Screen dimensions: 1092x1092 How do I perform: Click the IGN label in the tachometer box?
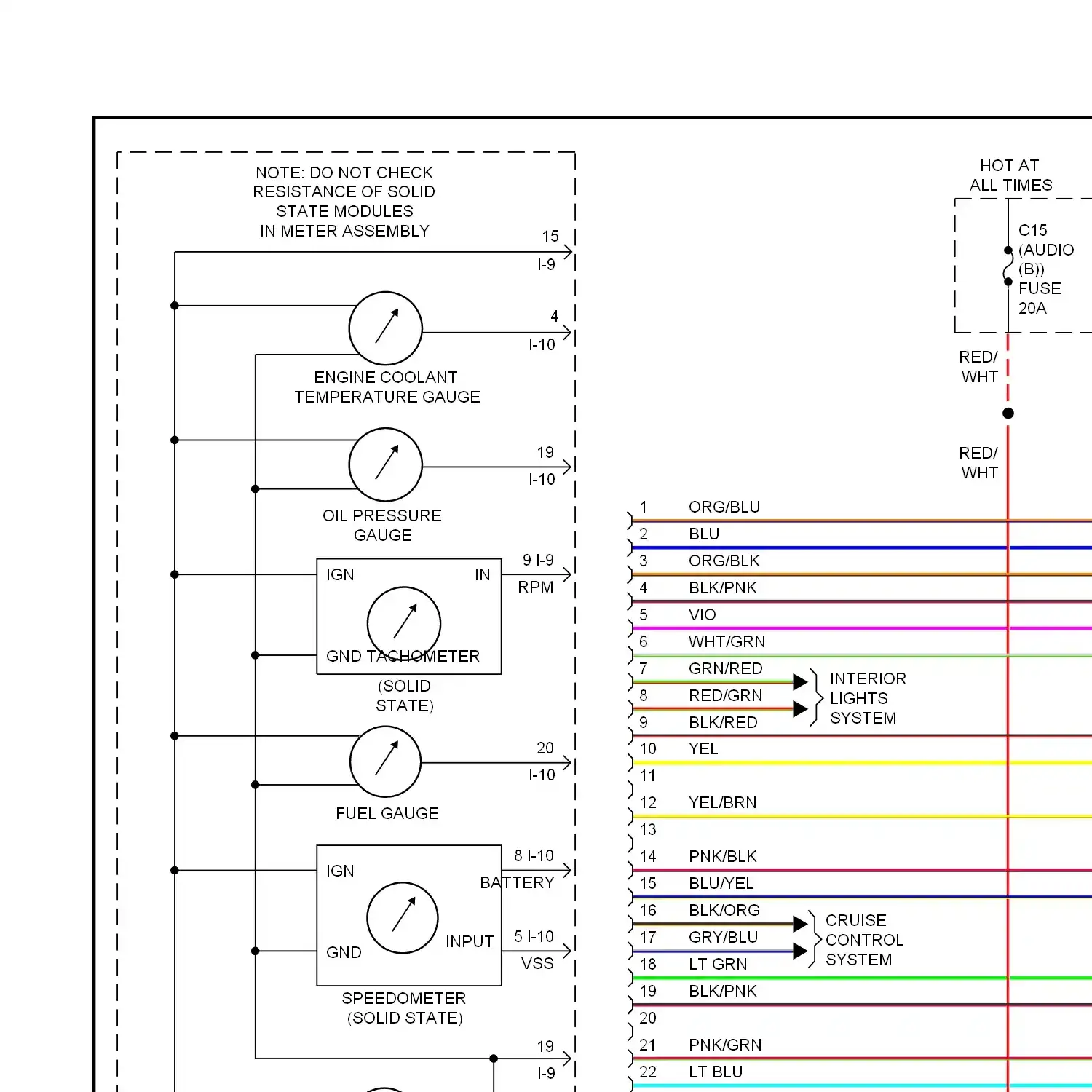(340, 574)
